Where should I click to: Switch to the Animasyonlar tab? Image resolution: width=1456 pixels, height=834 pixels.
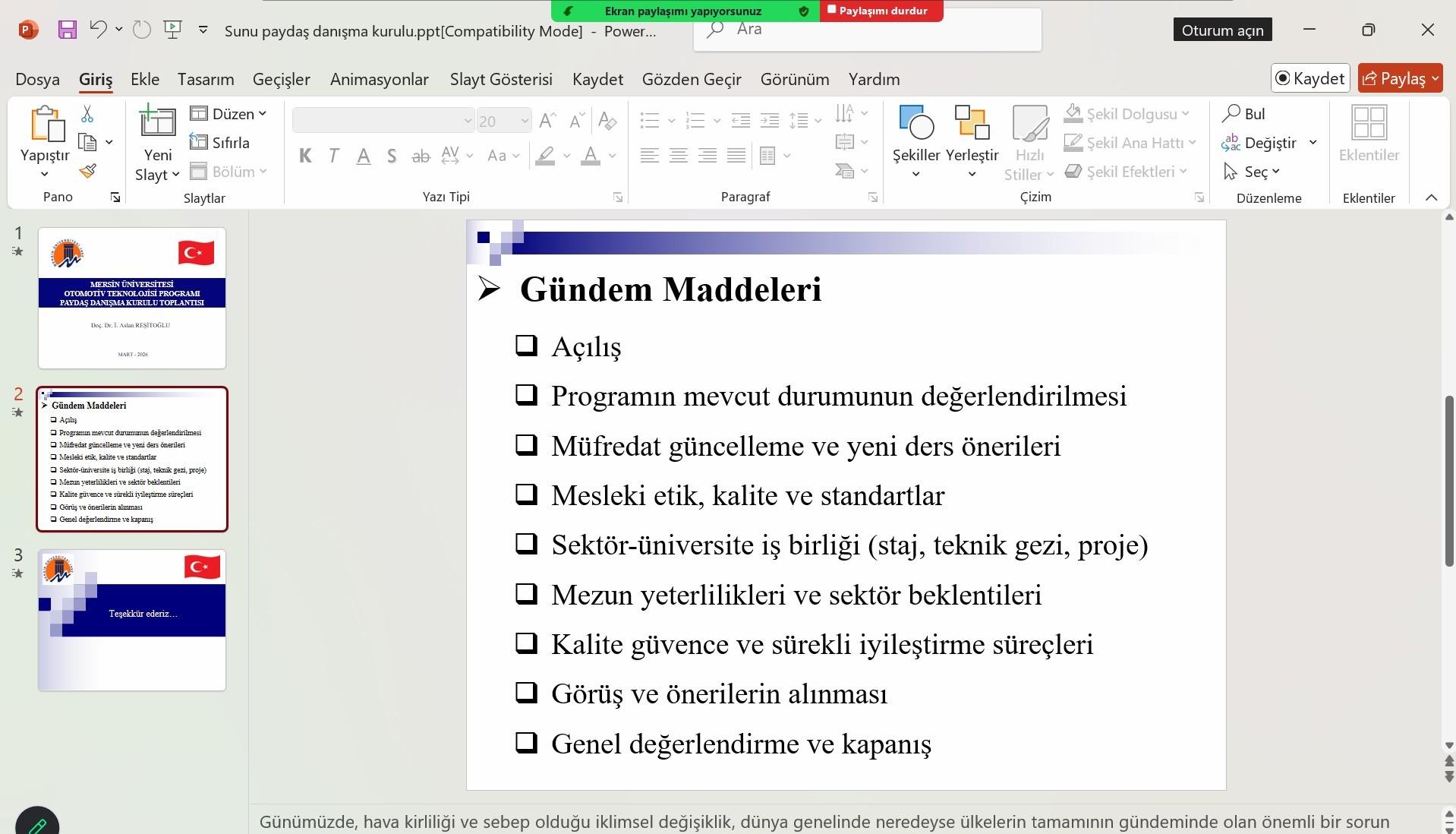coord(379,79)
